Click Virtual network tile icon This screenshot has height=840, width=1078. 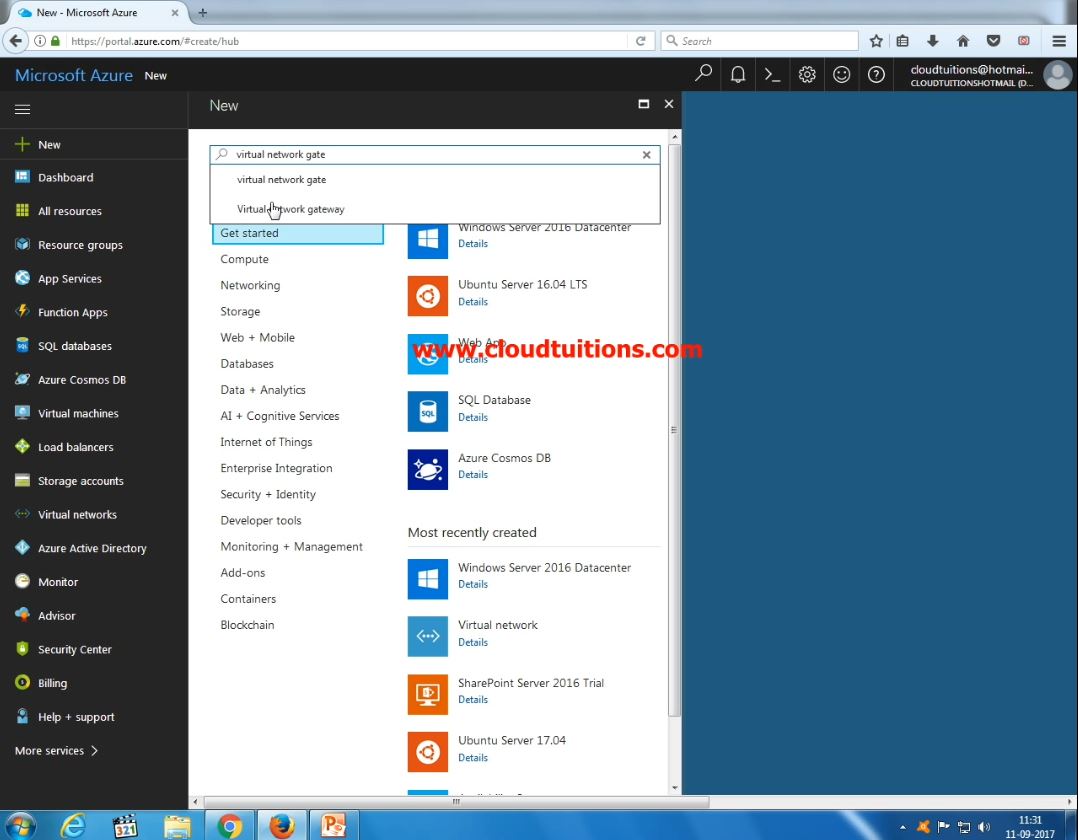[x=428, y=637]
